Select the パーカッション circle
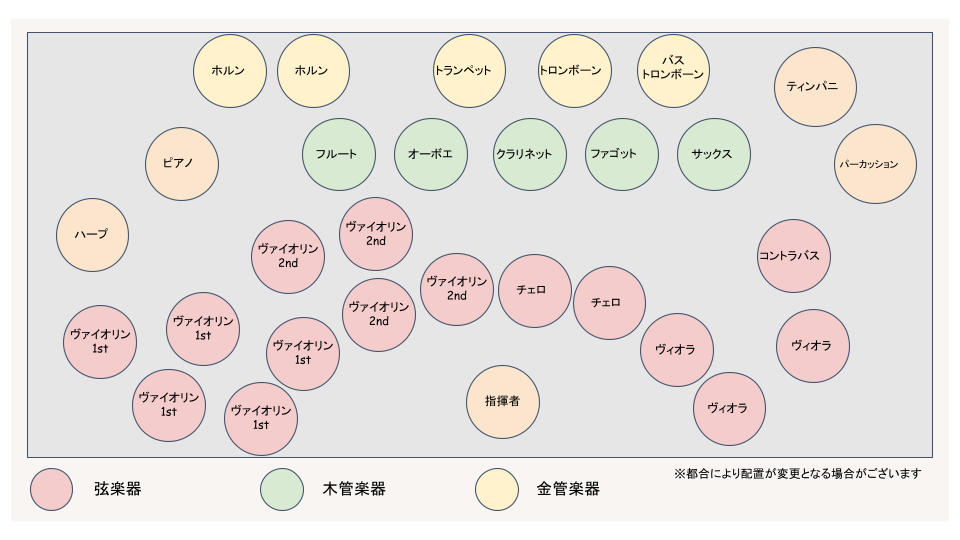This screenshot has height=540, width=960. click(x=875, y=164)
